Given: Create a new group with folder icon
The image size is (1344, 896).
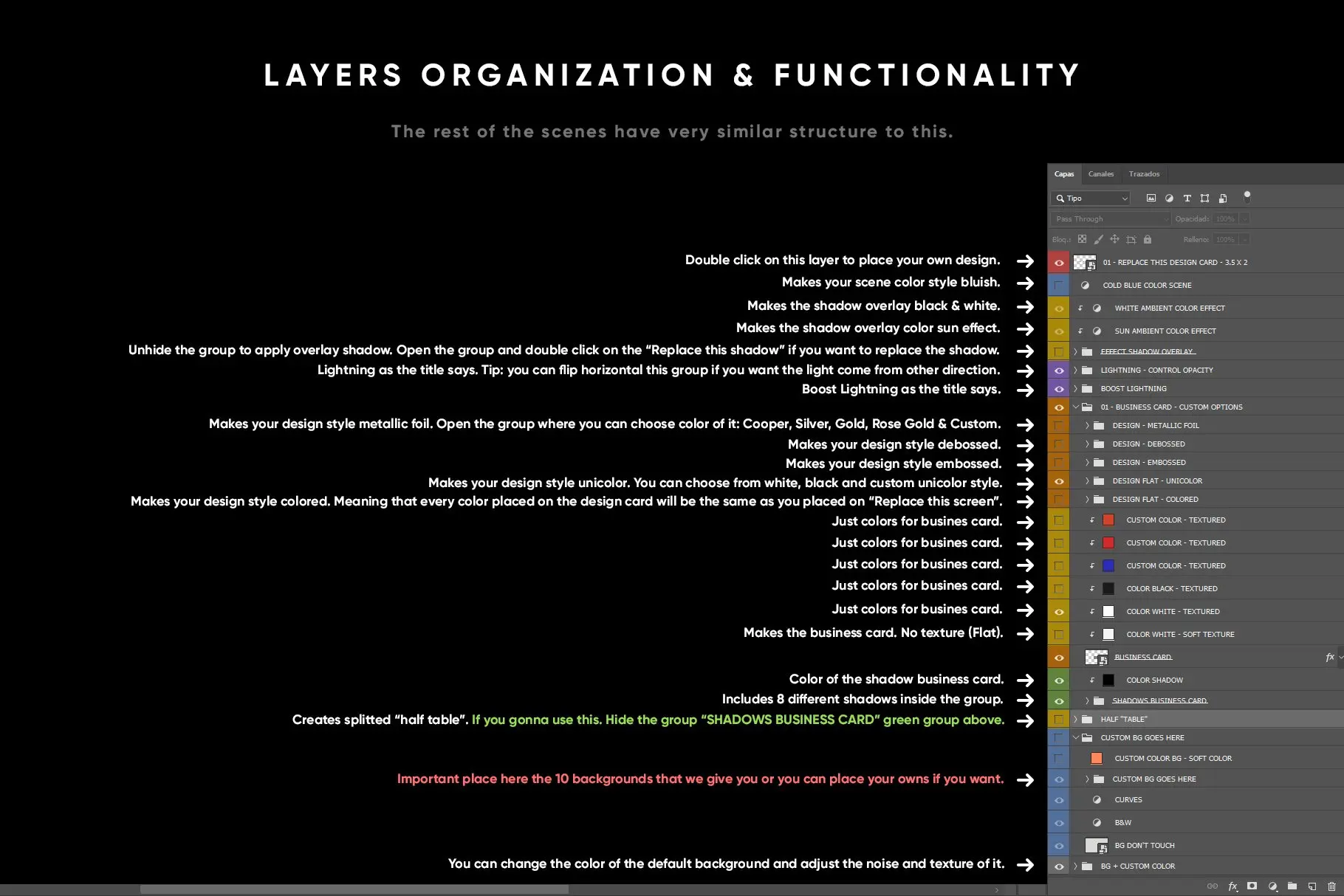Looking at the screenshot, I should point(1292,886).
